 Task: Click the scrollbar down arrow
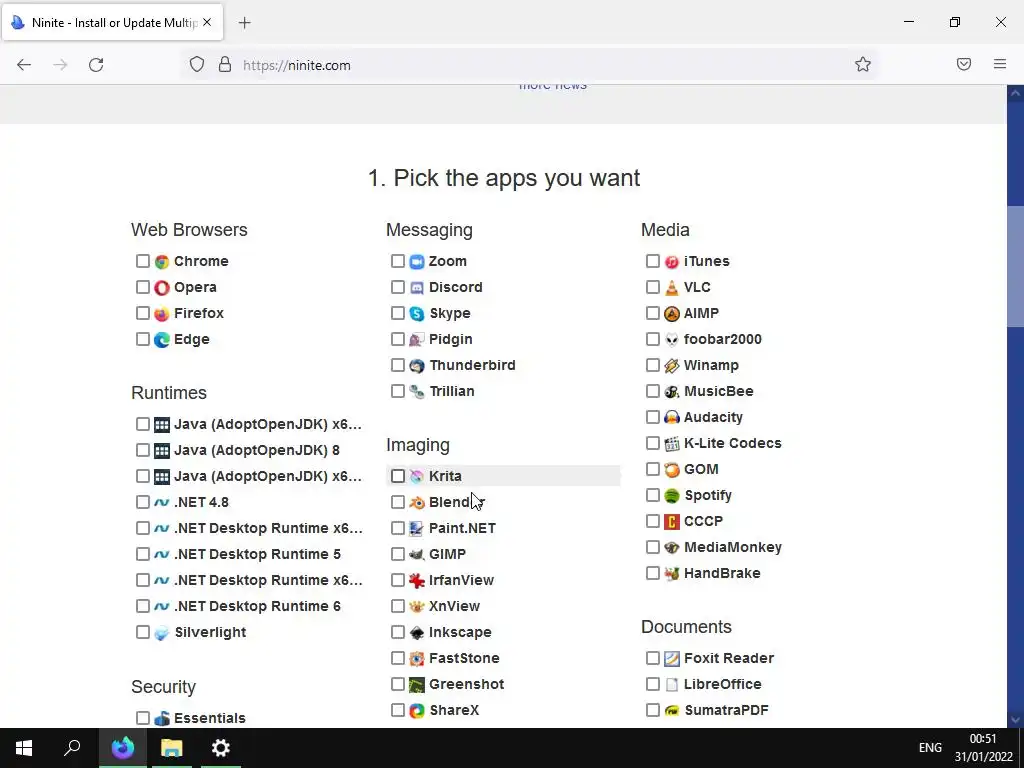1016,720
